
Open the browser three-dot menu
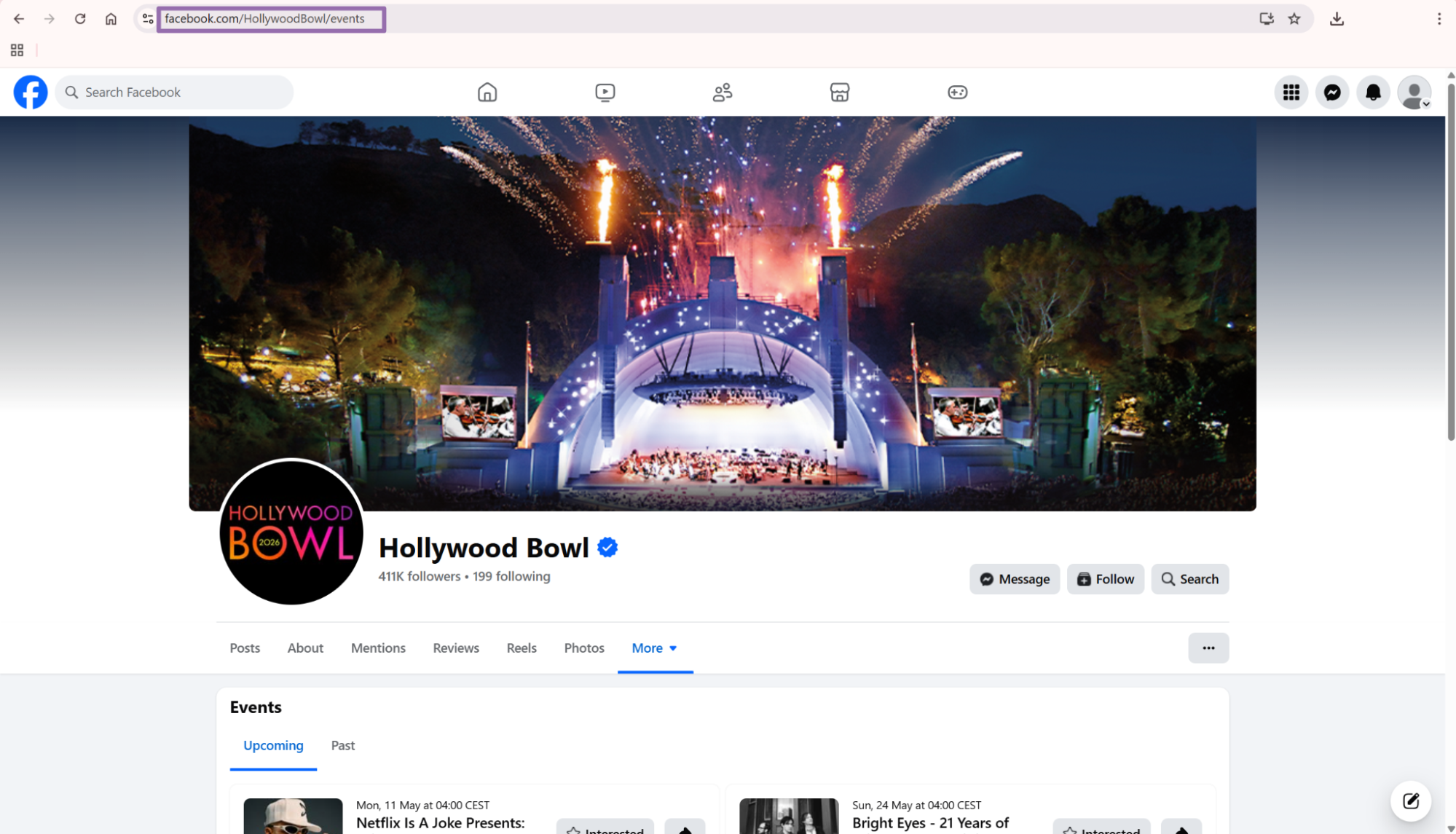point(1439,19)
